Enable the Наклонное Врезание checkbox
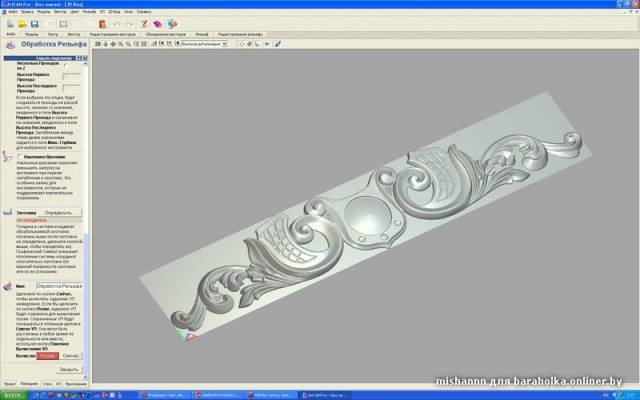Screen dimensions: 640x400 [x=20, y=156]
